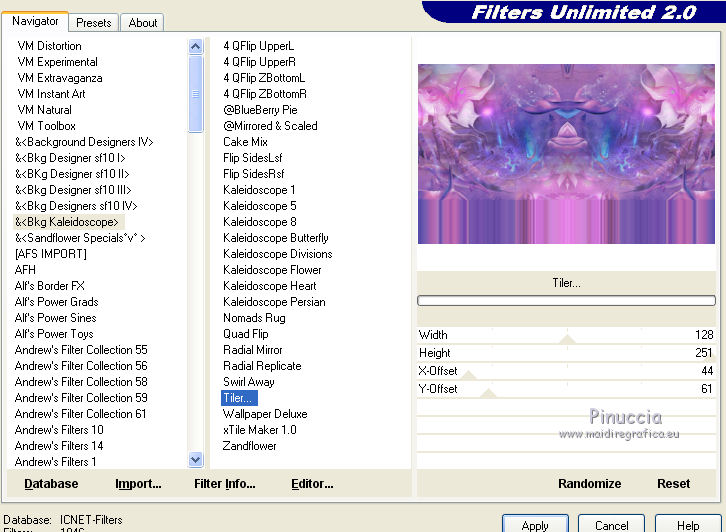Select the highlighted Tiler... filter
The height and width of the screenshot is (532, 726).
239,398
